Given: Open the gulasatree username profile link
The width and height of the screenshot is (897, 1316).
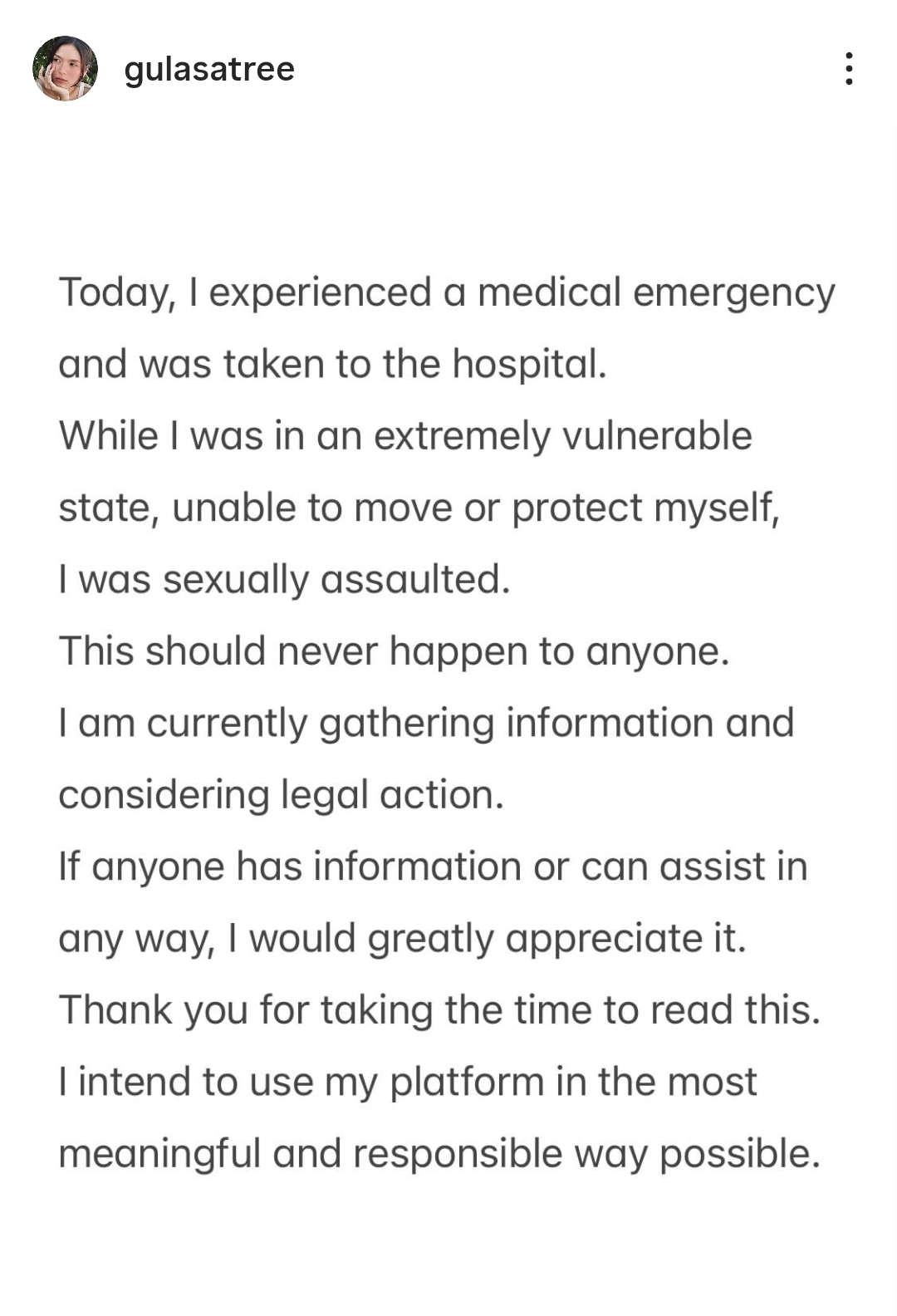Looking at the screenshot, I should click(209, 69).
